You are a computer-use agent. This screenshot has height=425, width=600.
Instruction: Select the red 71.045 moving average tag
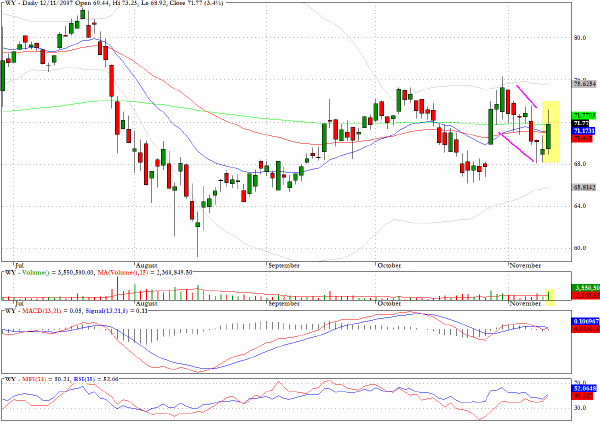click(582, 138)
